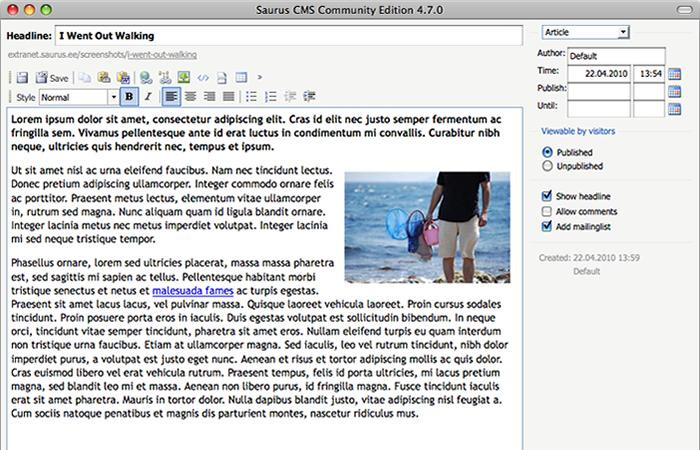Click the insert file document icon
Screen dimensions: 700x450
222,78
